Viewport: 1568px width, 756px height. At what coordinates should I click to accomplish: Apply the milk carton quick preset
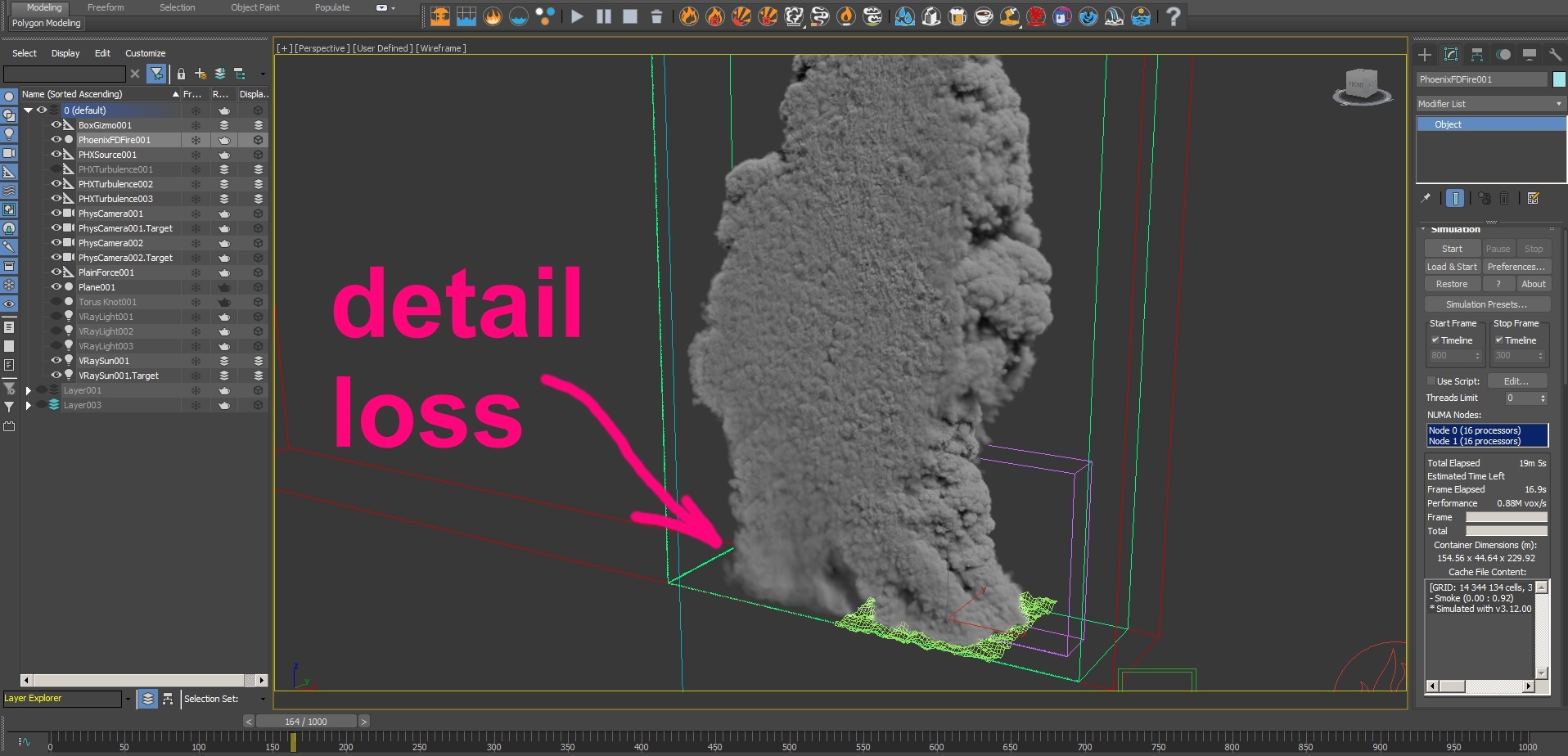(931, 16)
